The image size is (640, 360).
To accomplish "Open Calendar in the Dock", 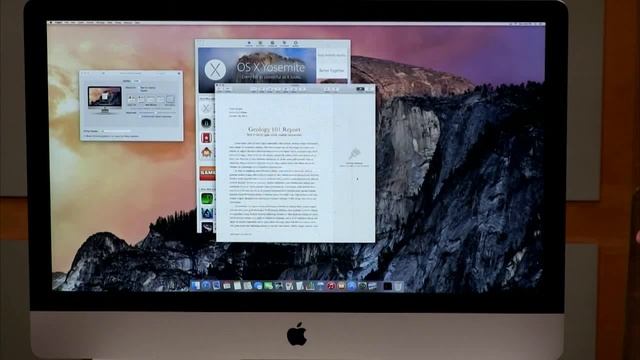I will tap(227, 286).
